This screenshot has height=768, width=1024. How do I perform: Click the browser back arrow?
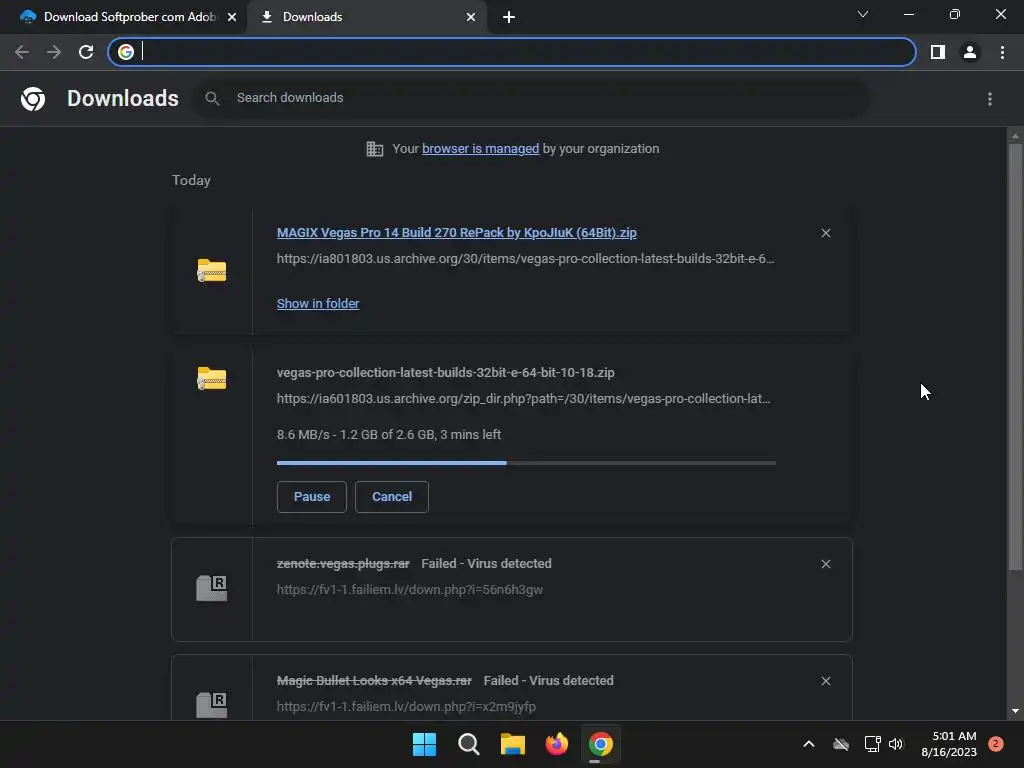point(22,52)
